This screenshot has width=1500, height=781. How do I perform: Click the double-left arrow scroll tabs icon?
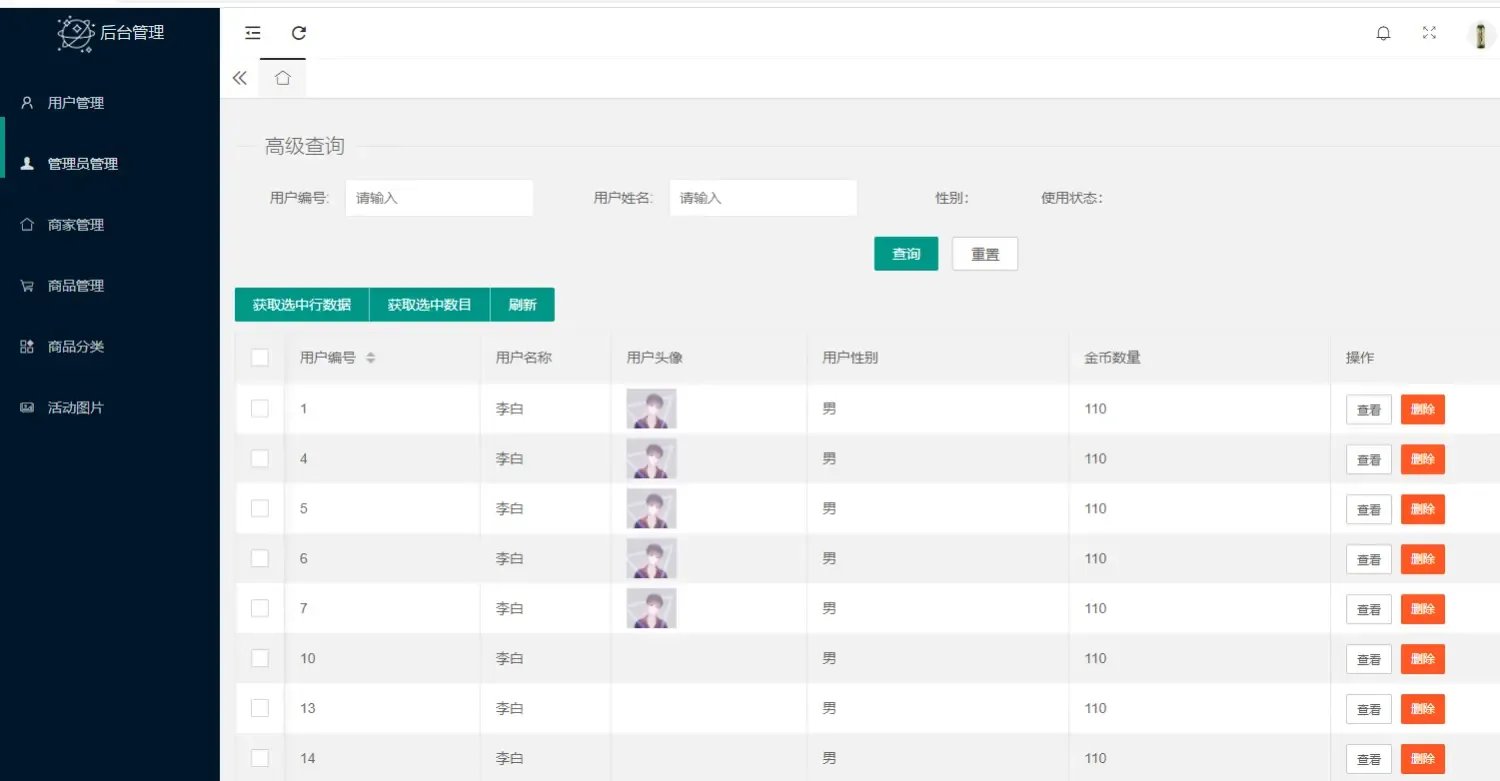pos(240,78)
